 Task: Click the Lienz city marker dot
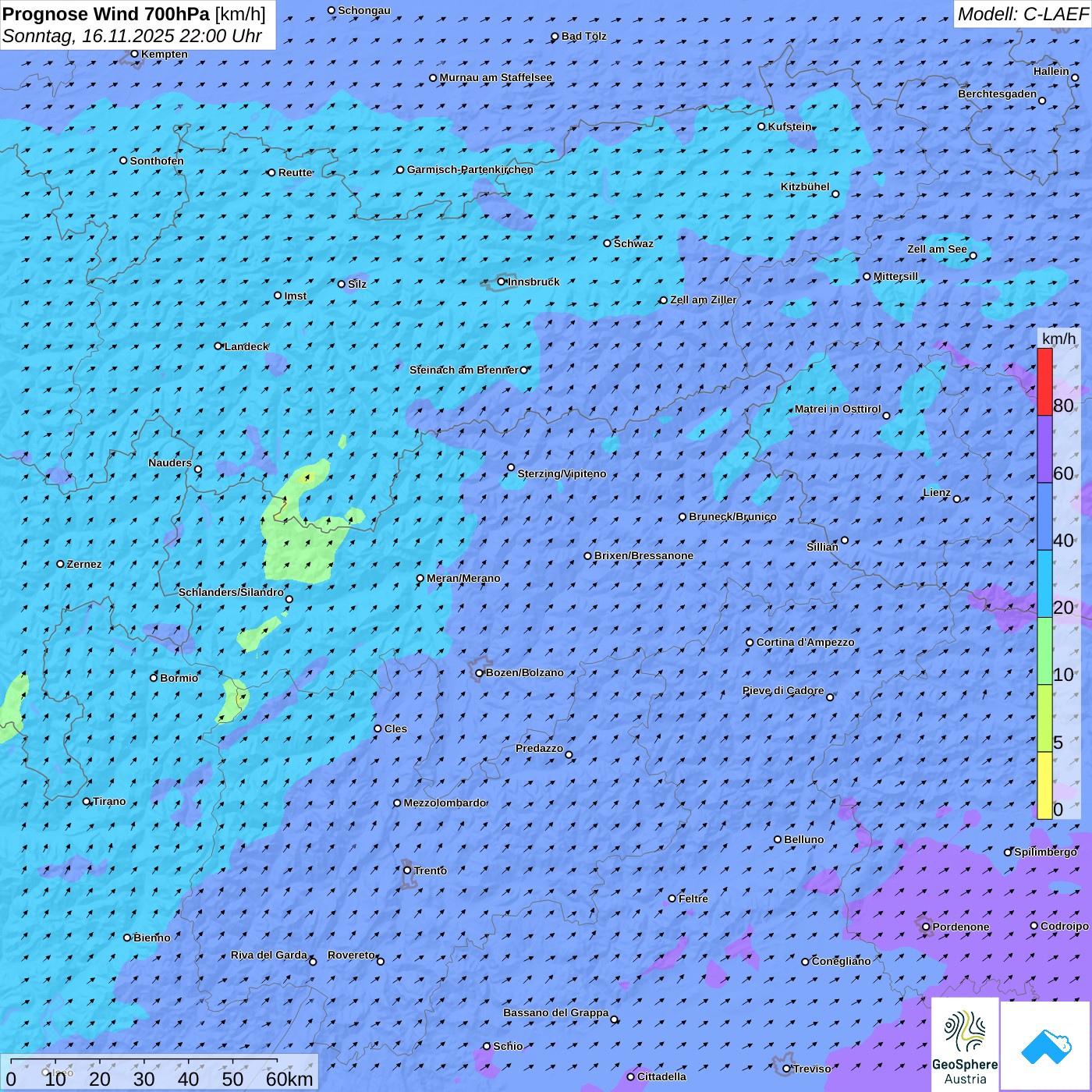957,499
